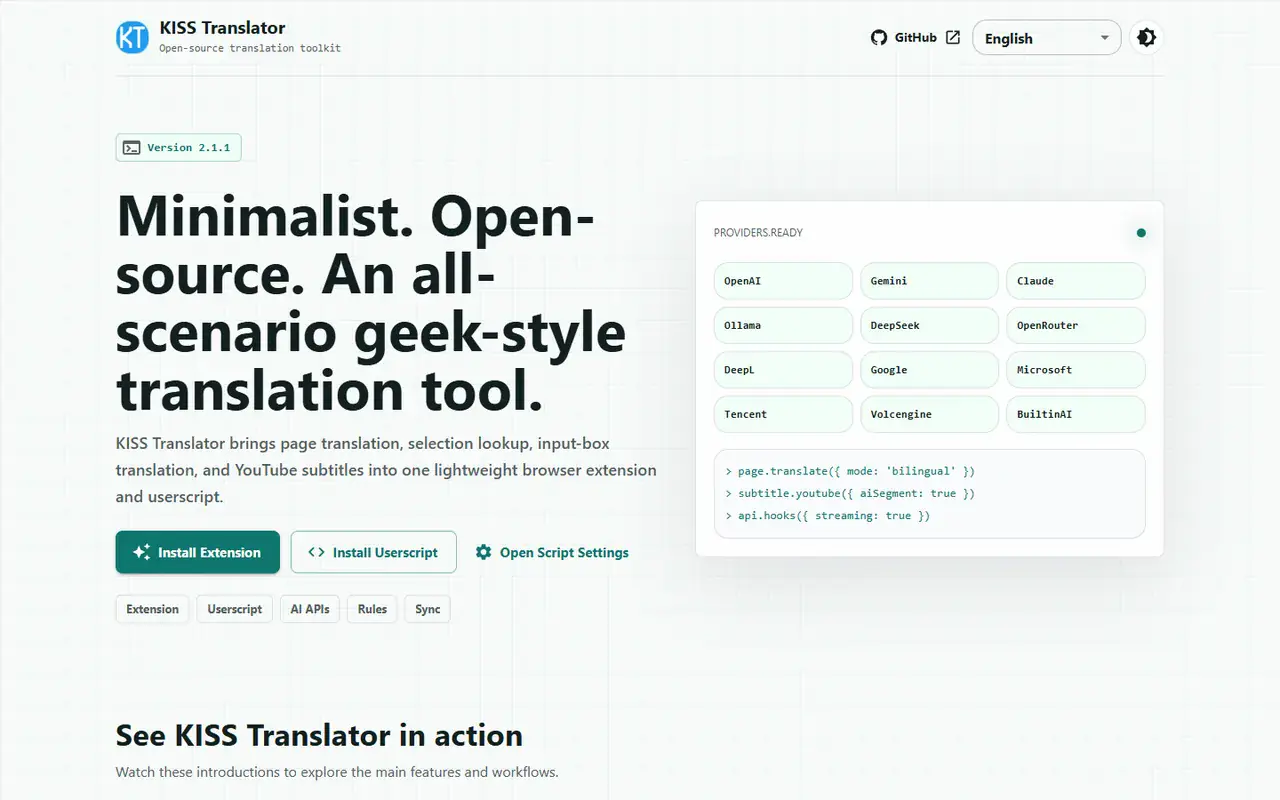The image size is (1280, 800).
Task: Click the Gemini provider chip
Action: (x=929, y=281)
